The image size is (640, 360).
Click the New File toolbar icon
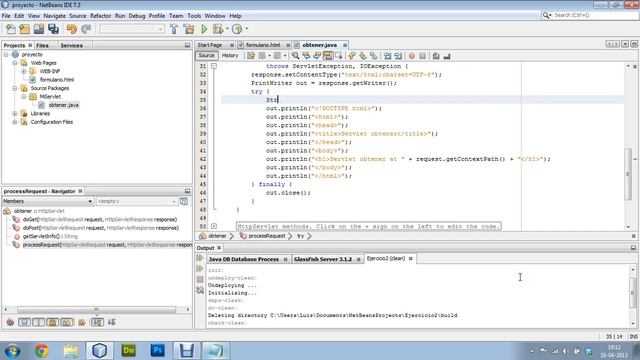coord(11,29)
